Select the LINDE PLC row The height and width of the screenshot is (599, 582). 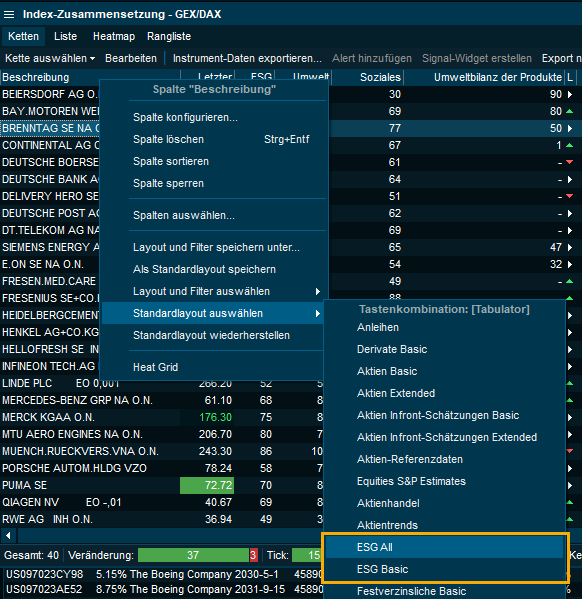[x=161, y=383]
